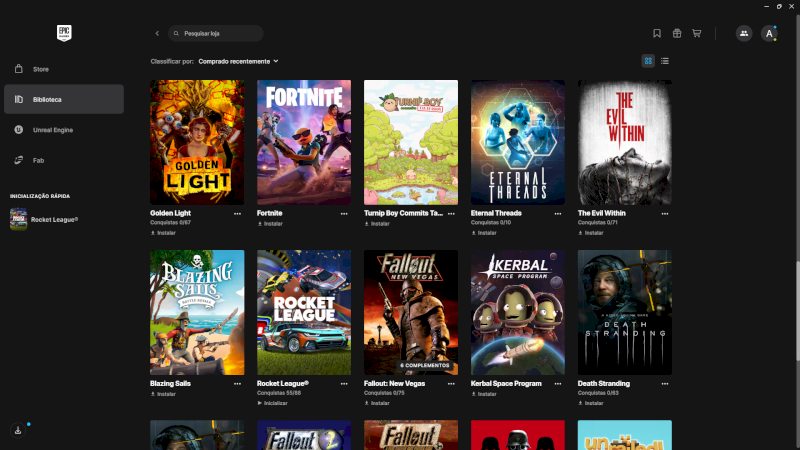Switch to grid view
Viewport: 800px width, 450px height.
click(x=648, y=61)
